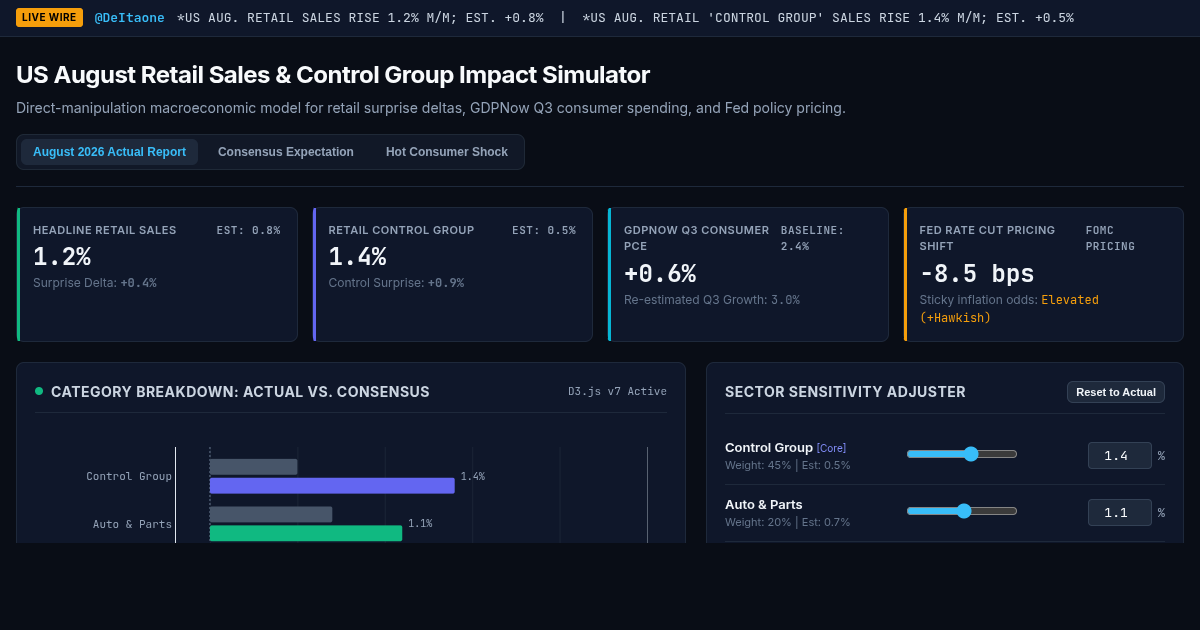Click the gray Control Group consensus bar
The height and width of the screenshot is (630, 1200).
pyautogui.click(x=254, y=467)
